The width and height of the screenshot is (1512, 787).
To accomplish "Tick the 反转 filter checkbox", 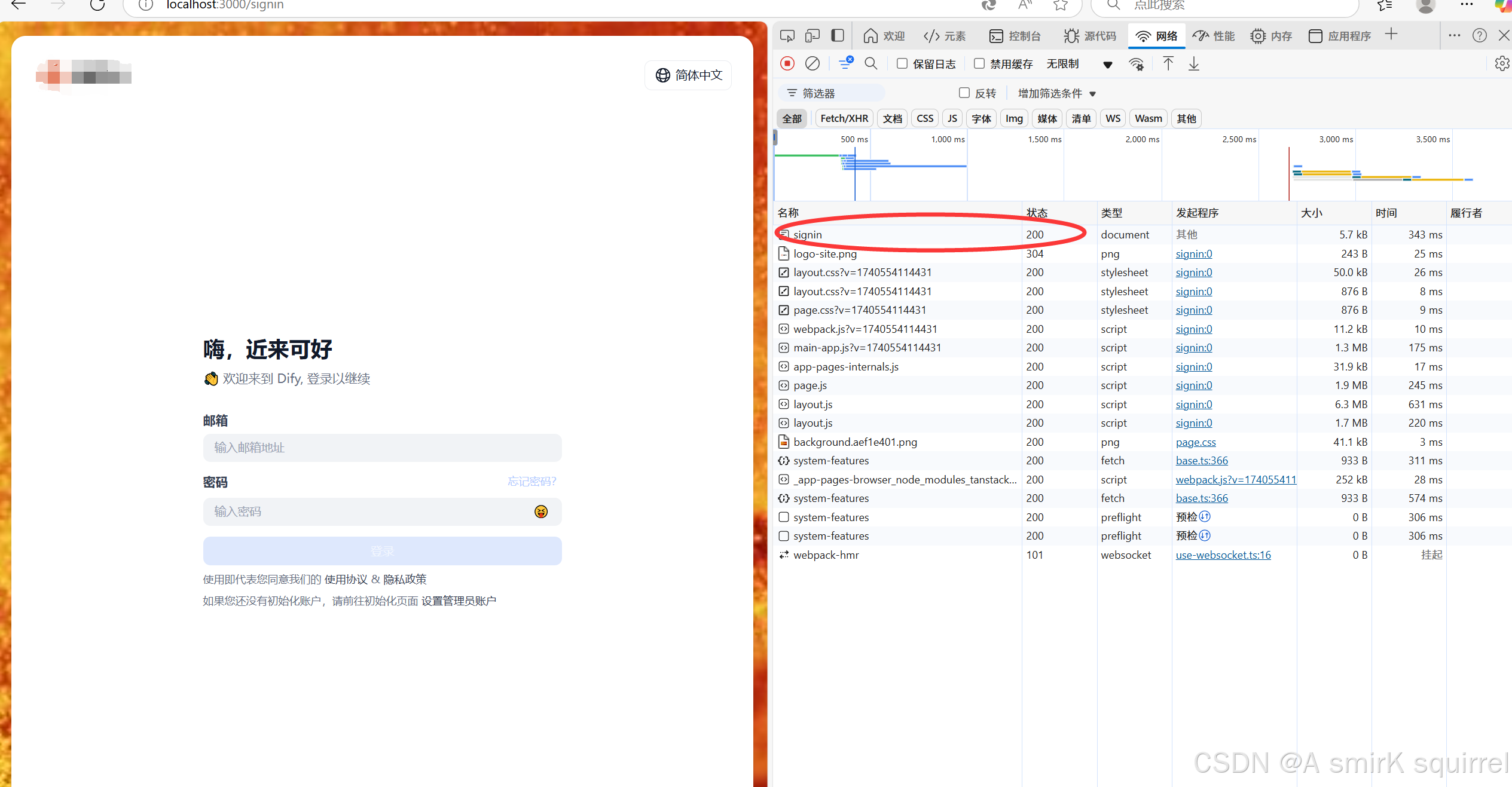I will (964, 93).
